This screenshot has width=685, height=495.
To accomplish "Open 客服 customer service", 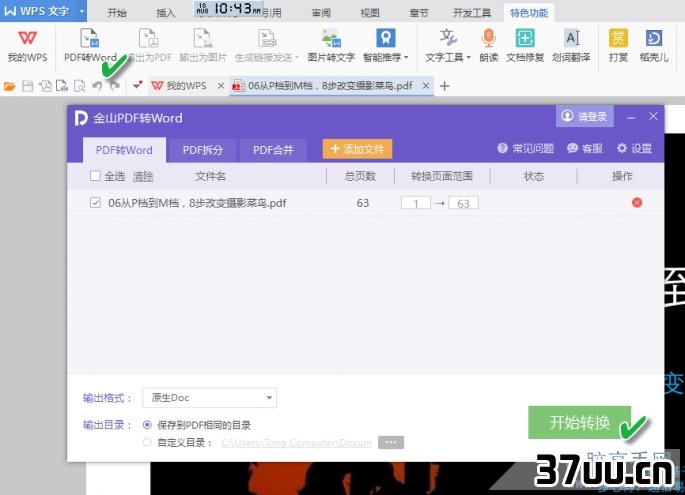I will tap(585, 149).
